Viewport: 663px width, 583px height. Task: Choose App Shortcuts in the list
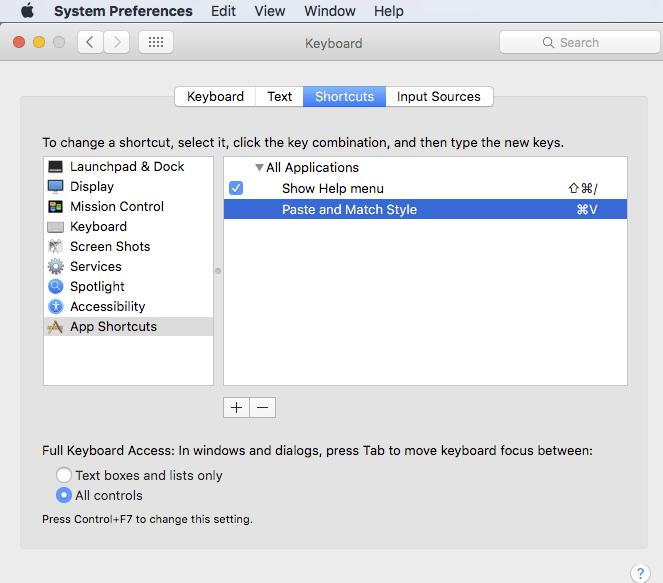[129, 326]
